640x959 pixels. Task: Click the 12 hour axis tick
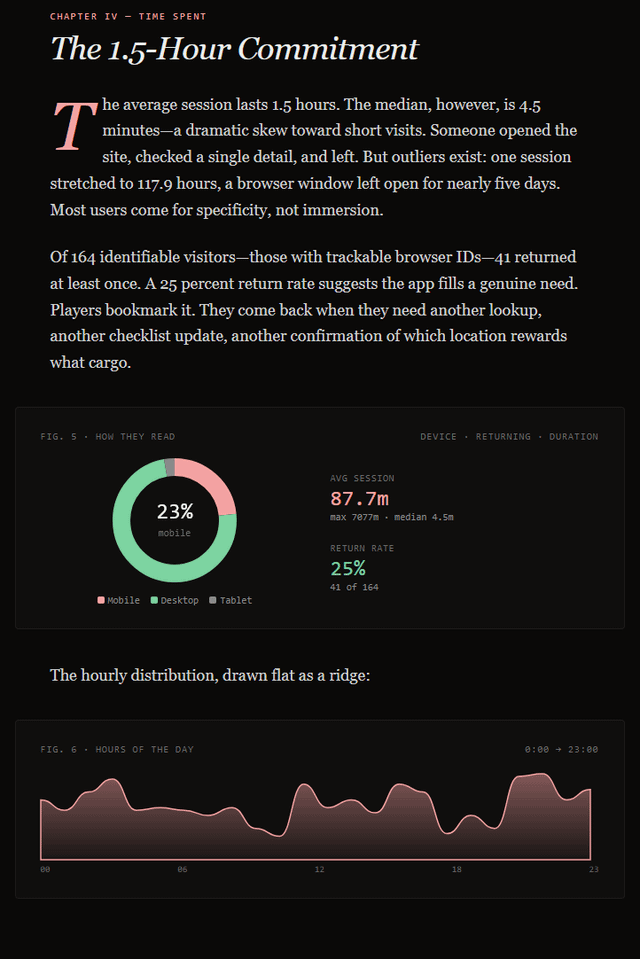pyautogui.click(x=319, y=870)
